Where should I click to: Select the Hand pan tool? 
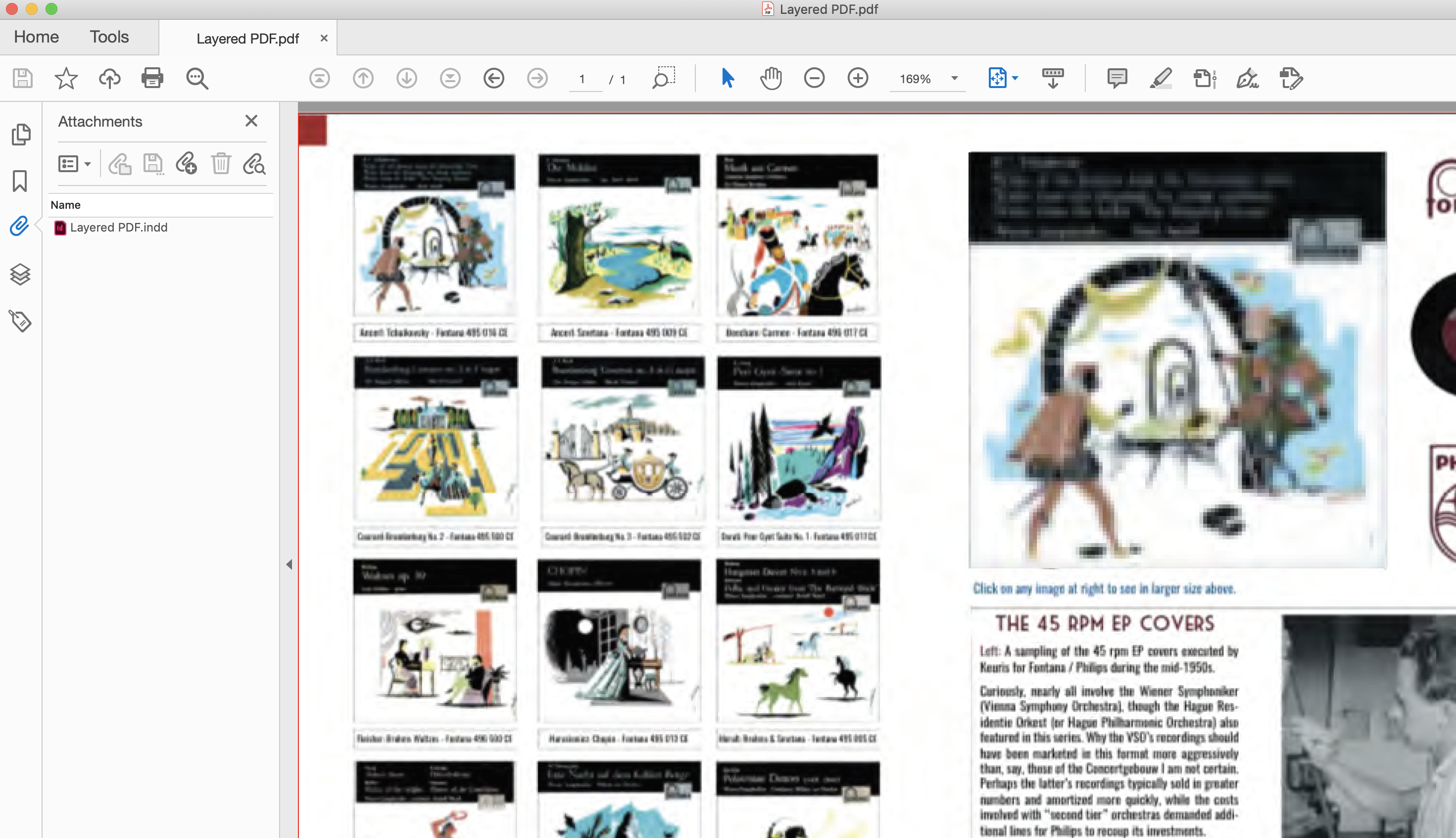click(x=771, y=78)
